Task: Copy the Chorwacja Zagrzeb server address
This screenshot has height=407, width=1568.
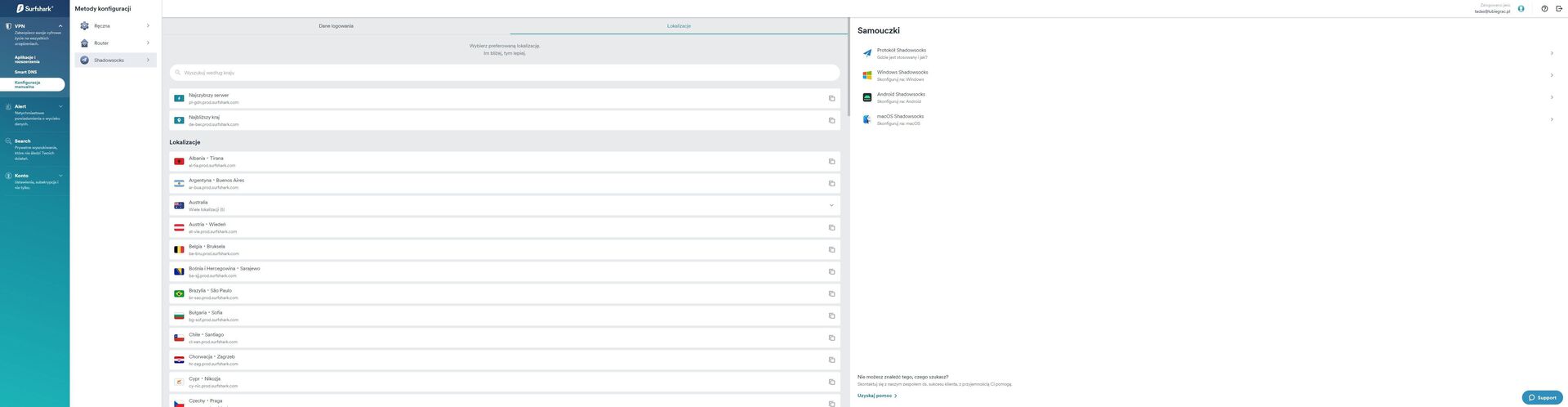Action: click(831, 360)
